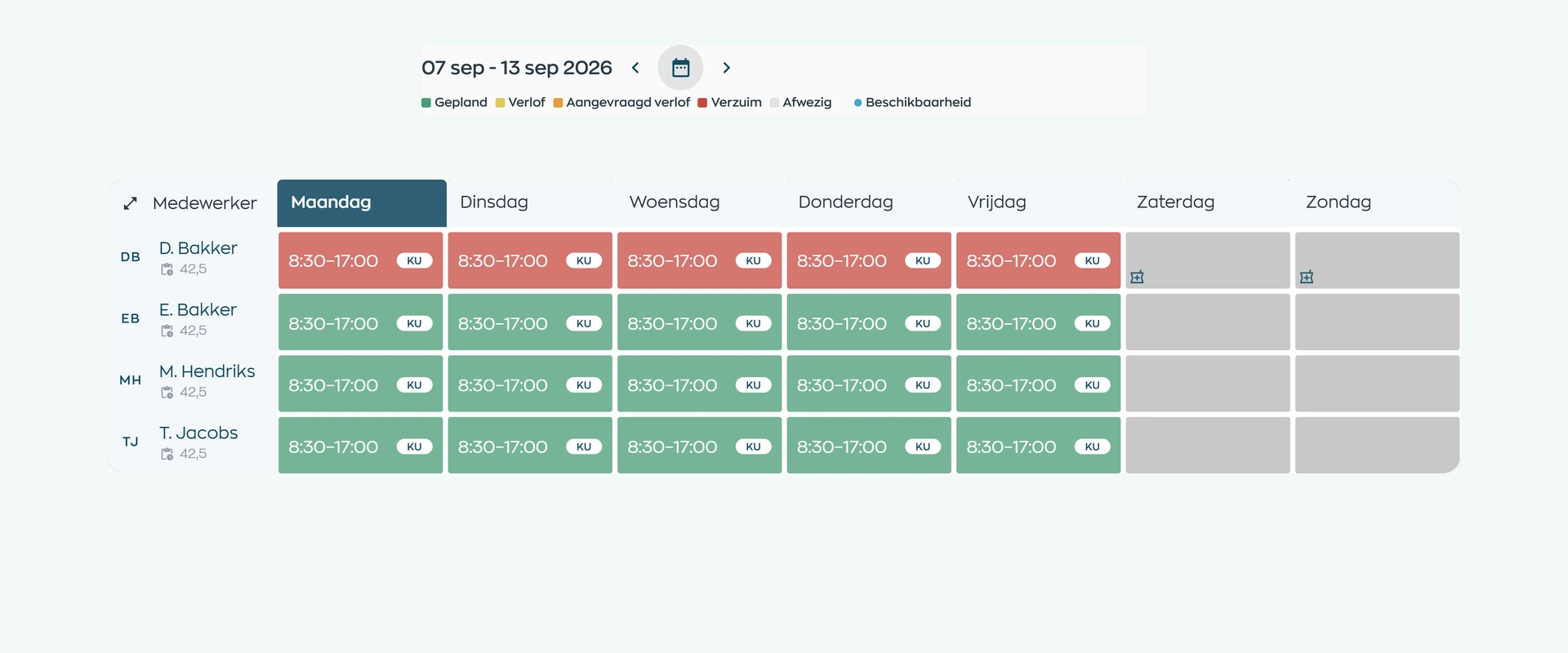Open D. Bakker's Vrijdag absence shift
The height and width of the screenshot is (653, 1568).
pyautogui.click(x=1038, y=260)
